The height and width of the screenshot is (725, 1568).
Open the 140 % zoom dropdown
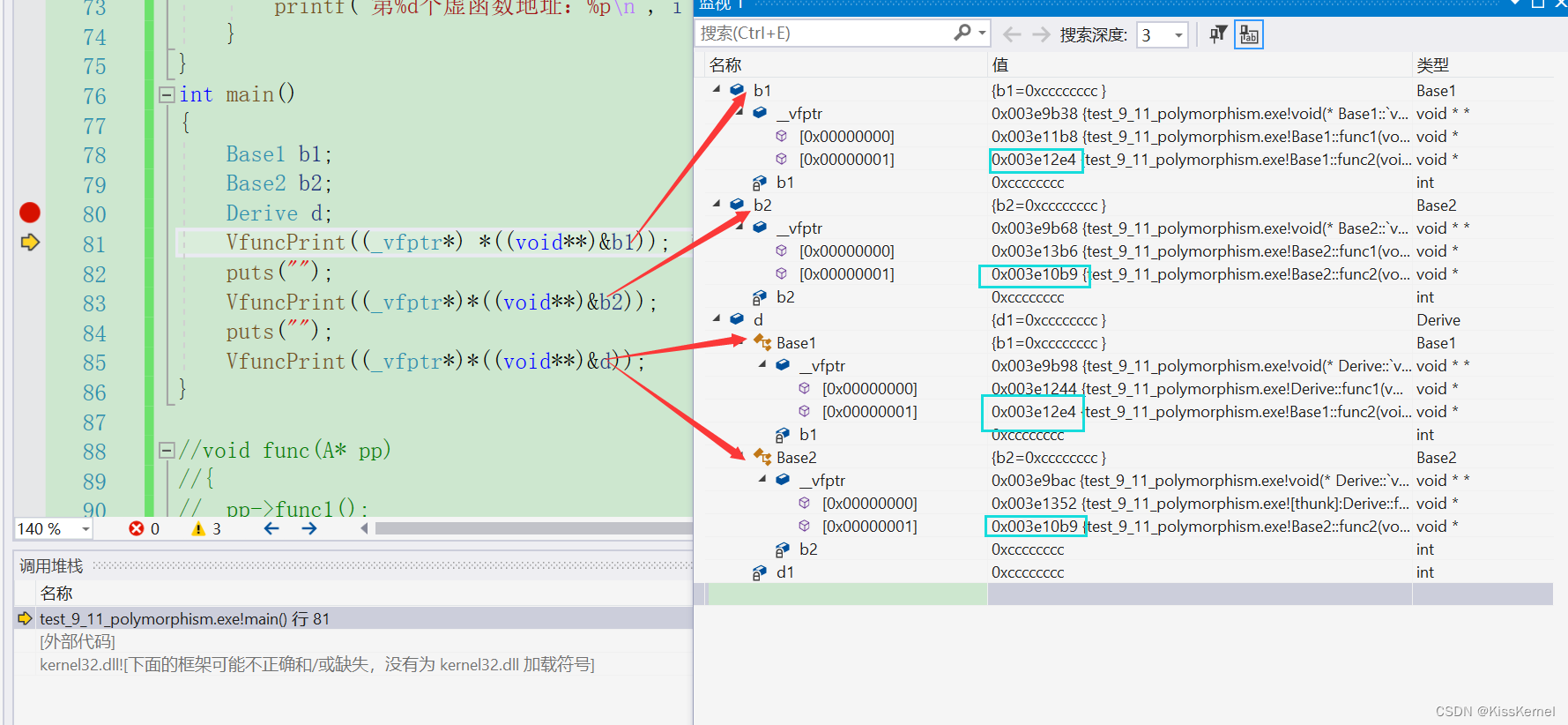click(x=85, y=529)
